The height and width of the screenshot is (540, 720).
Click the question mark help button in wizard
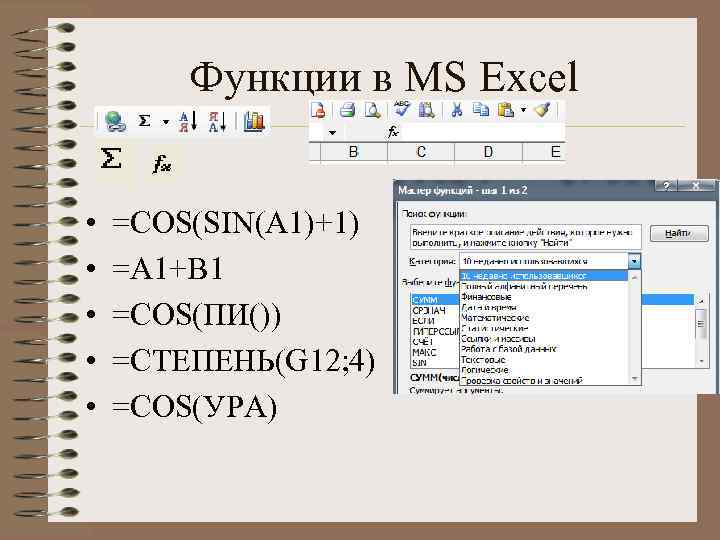(x=667, y=186)
